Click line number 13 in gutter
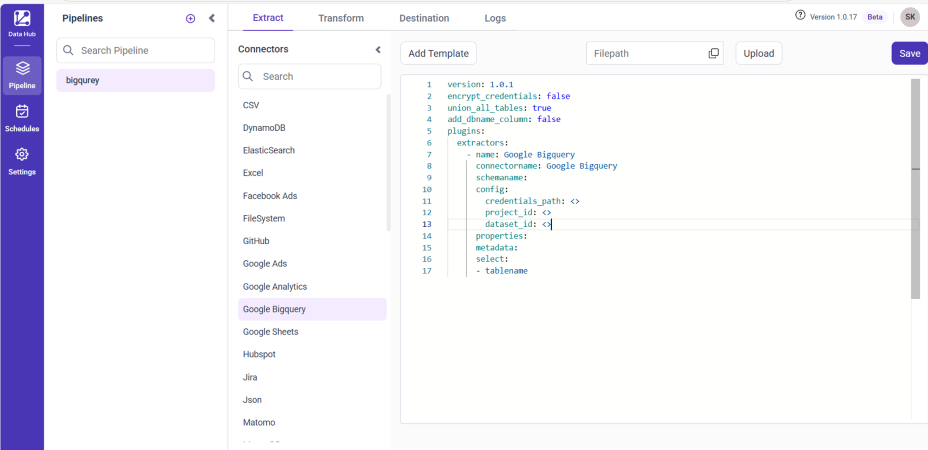 point(427,224)
